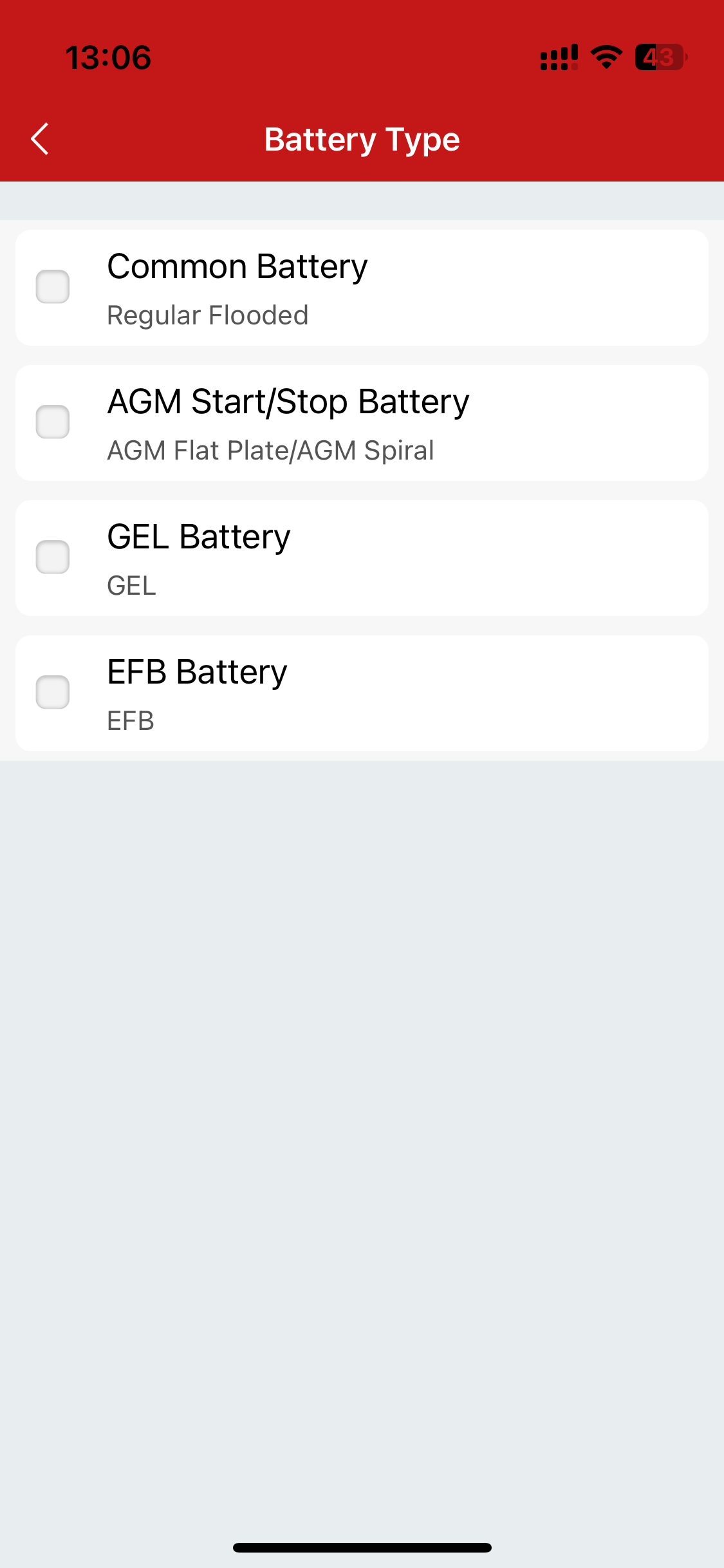Image resolution: width=724 pixels, height=1568 pixels.
Task: Tap the GEL subtitle text
Action: [x=131, y=586]
